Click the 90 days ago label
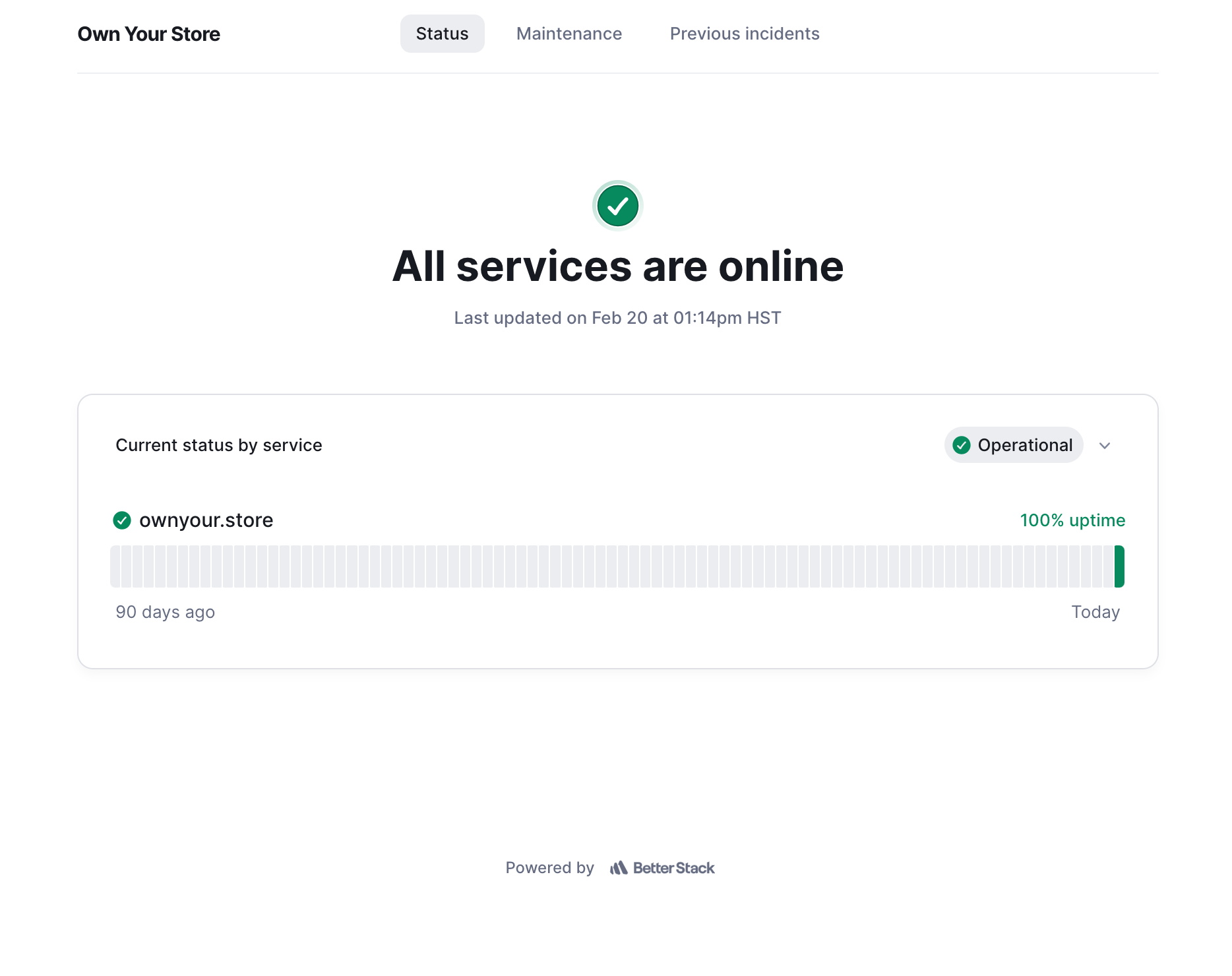Screen dimensions: 1232x976 tap(165, 612)
